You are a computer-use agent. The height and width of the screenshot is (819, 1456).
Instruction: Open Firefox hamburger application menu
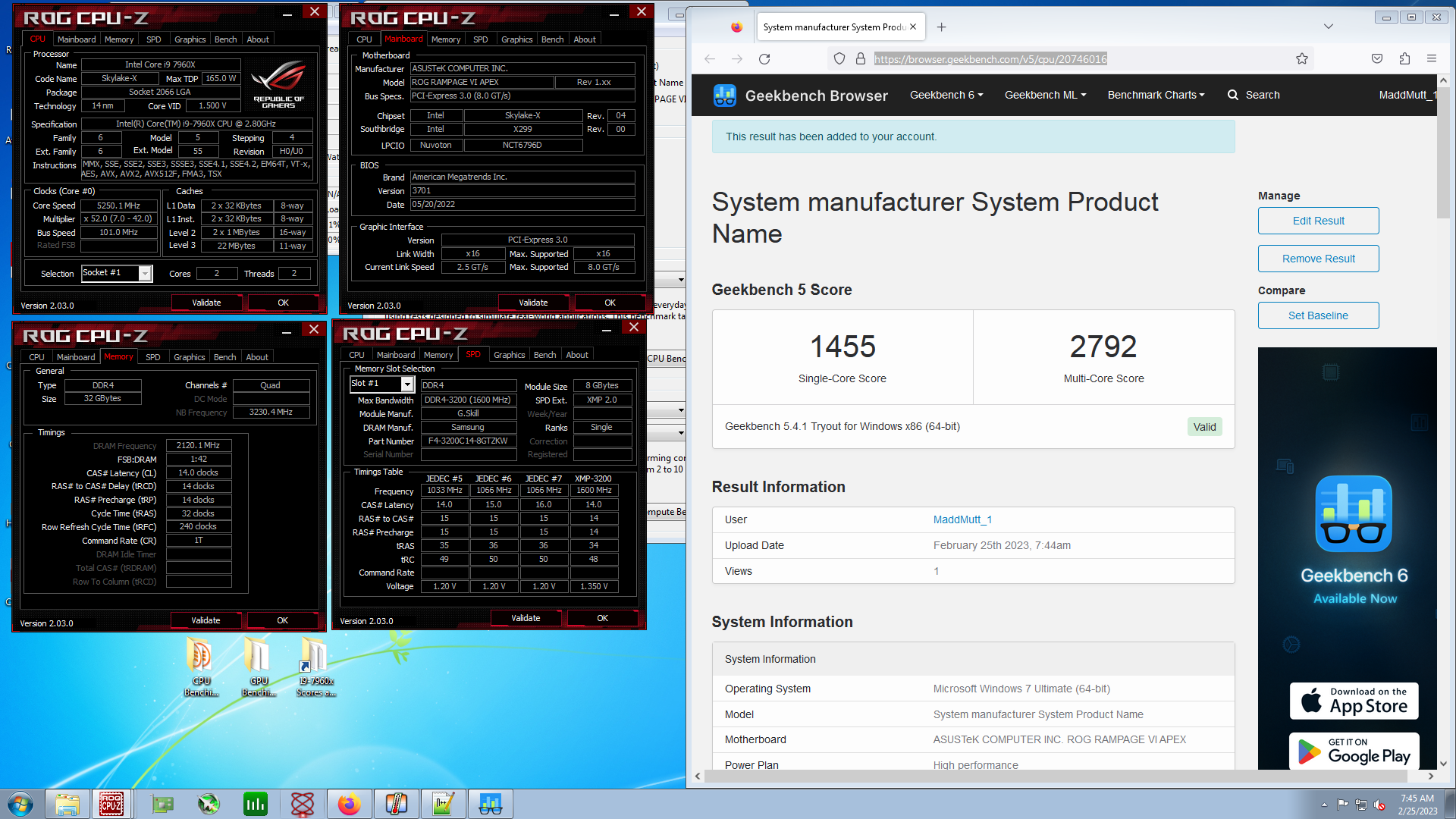pos(1432,59)
